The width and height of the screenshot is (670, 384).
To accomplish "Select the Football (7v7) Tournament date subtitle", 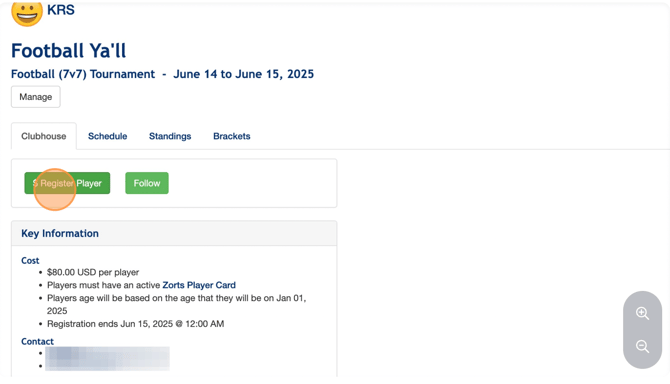I will point(162,74).
